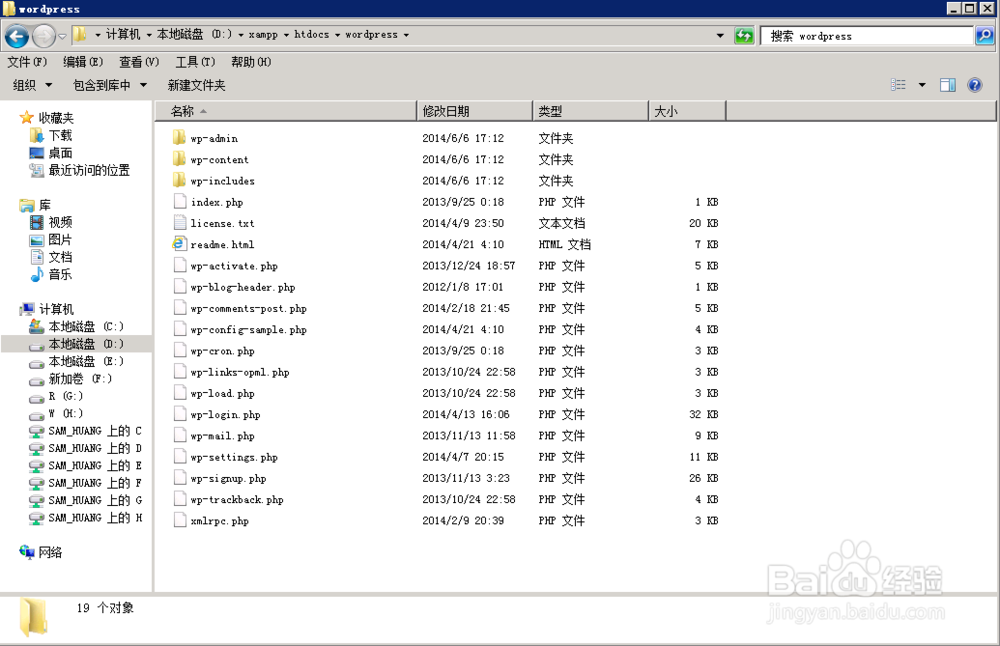1000x646 pixels.
Task: Open the R (G:) drive icon
Action: tap(36, 397)
